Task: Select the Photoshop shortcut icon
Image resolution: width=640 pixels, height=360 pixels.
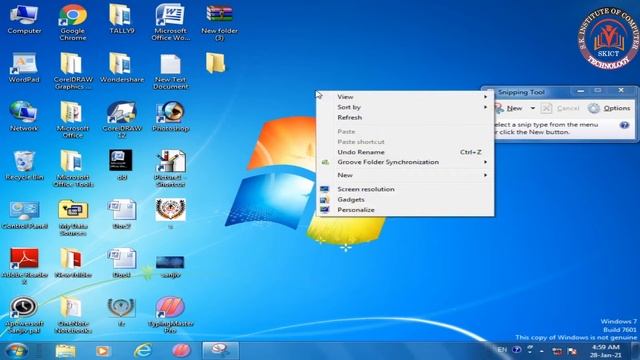Action: 170,113
